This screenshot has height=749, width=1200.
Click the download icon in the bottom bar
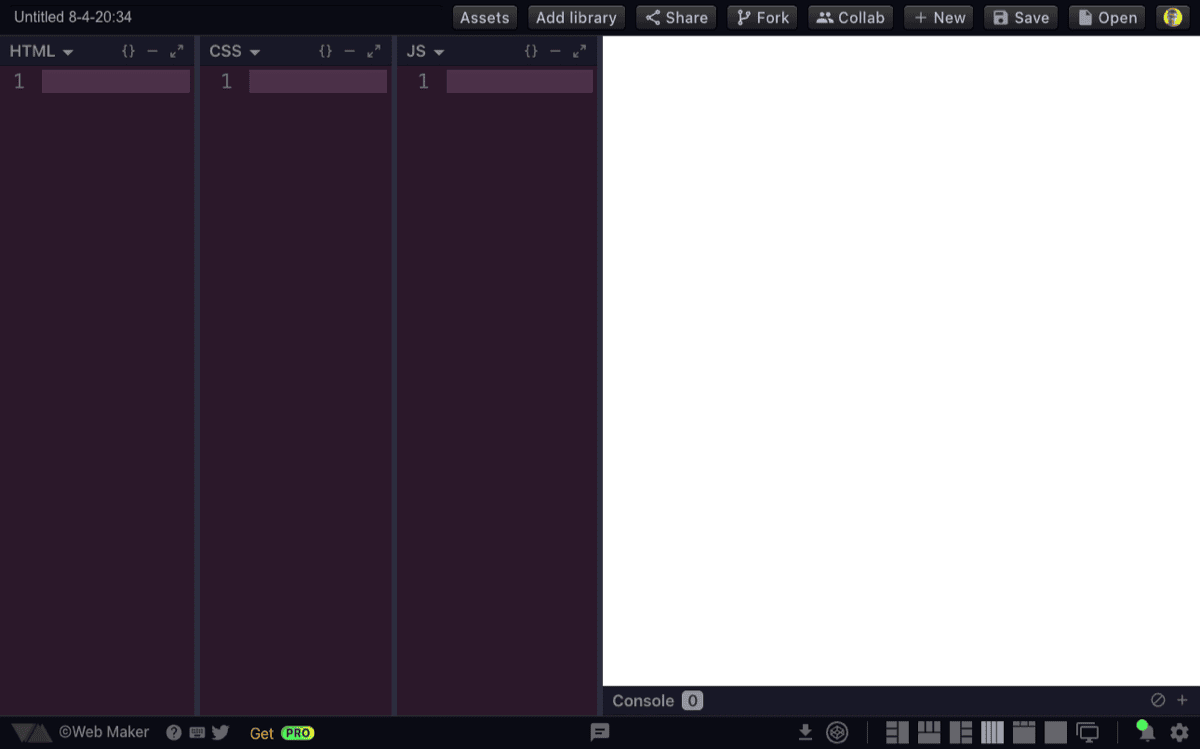click(x=806, y=732)
